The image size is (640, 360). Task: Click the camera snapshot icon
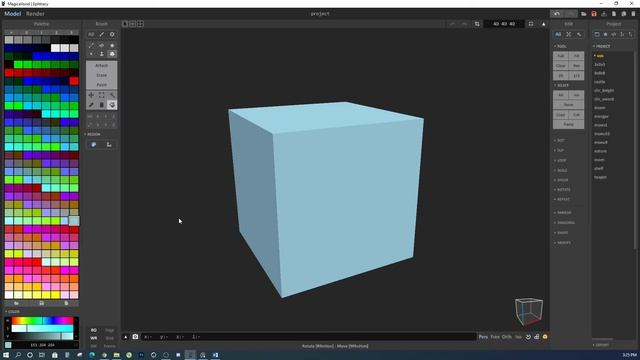(135, 337)
